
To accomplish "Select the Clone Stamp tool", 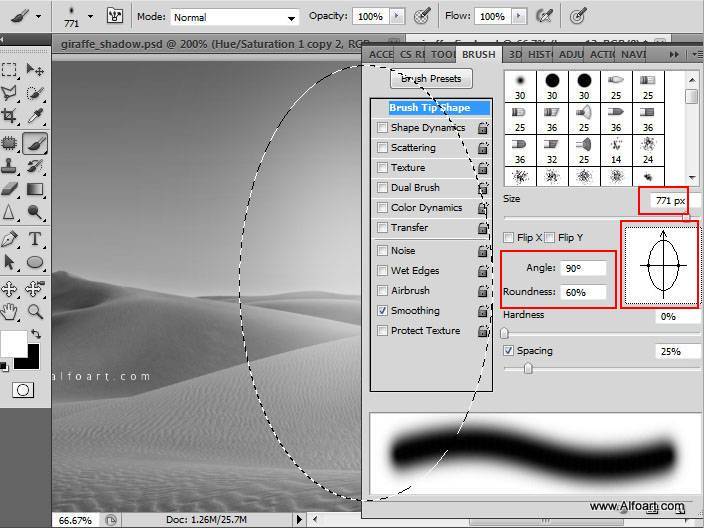I will pyautogui.click(x=10, y=165).
